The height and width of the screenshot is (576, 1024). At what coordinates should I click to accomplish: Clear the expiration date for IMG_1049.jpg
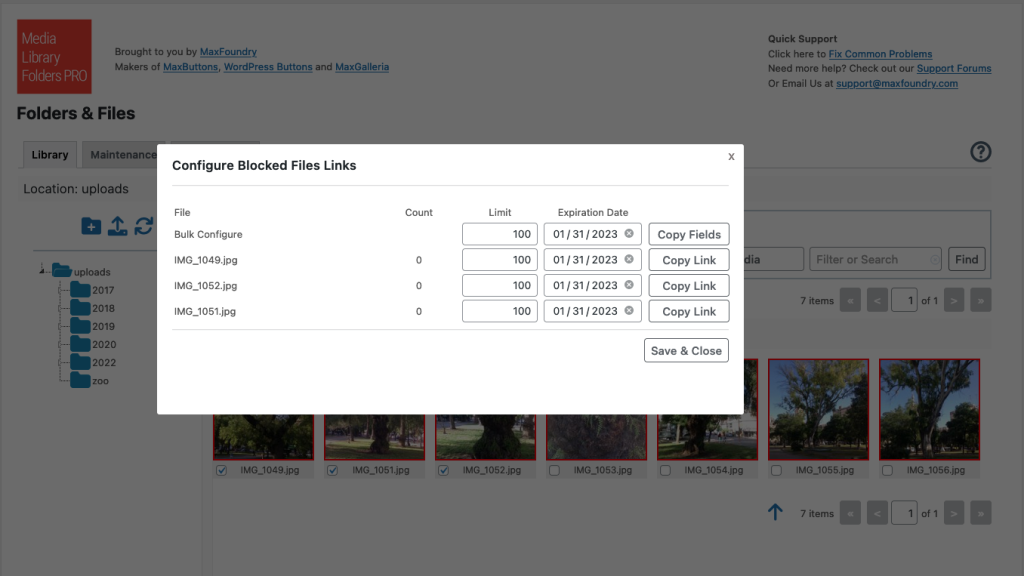[629, 260]
